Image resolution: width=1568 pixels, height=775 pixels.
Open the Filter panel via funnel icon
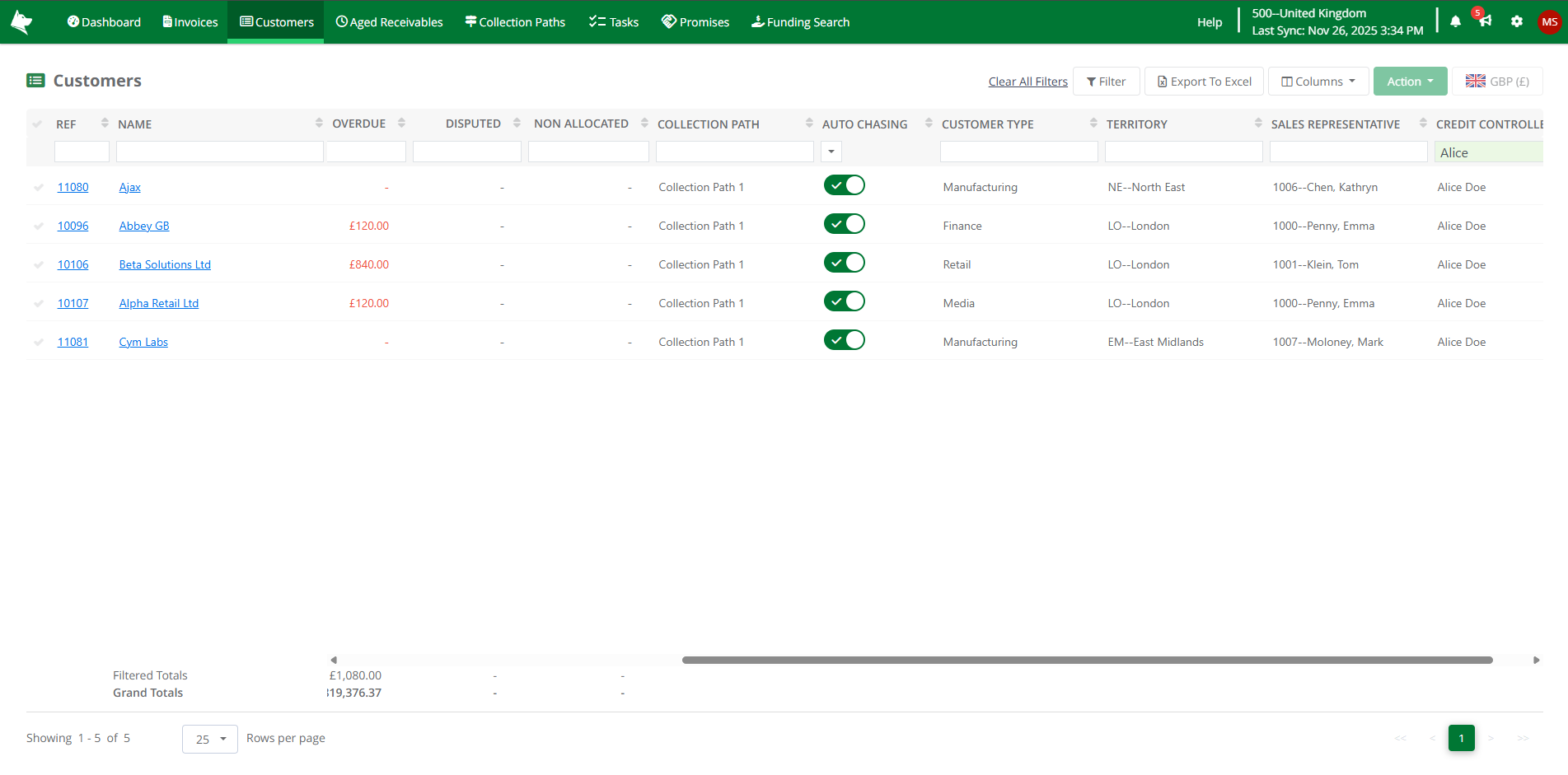(1106, 81)
